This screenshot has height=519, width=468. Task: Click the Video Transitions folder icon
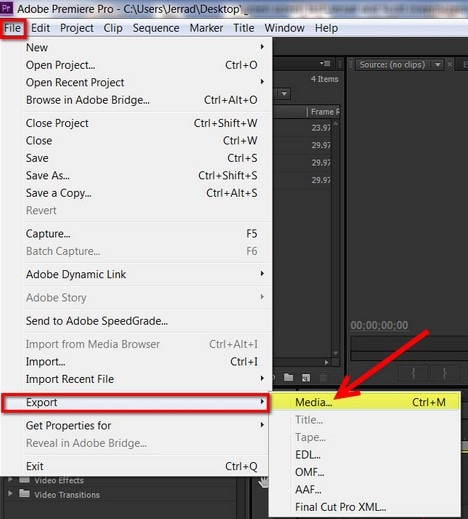(24, 493)
